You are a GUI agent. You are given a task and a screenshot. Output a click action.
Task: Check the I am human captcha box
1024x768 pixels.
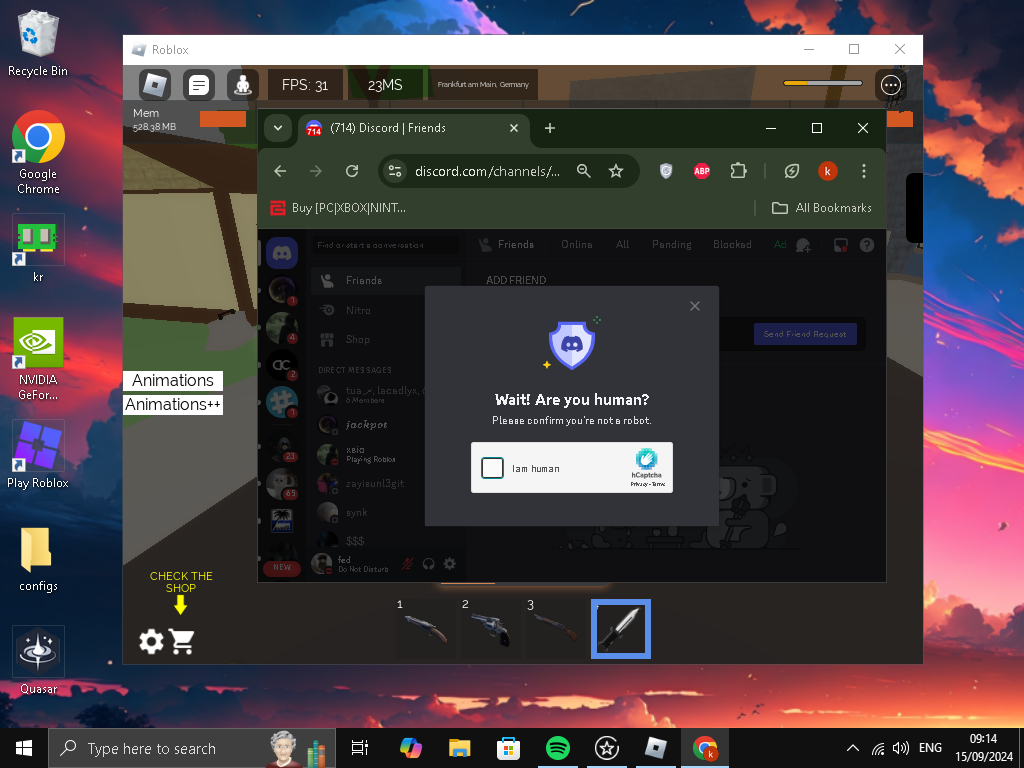[492, 468]
